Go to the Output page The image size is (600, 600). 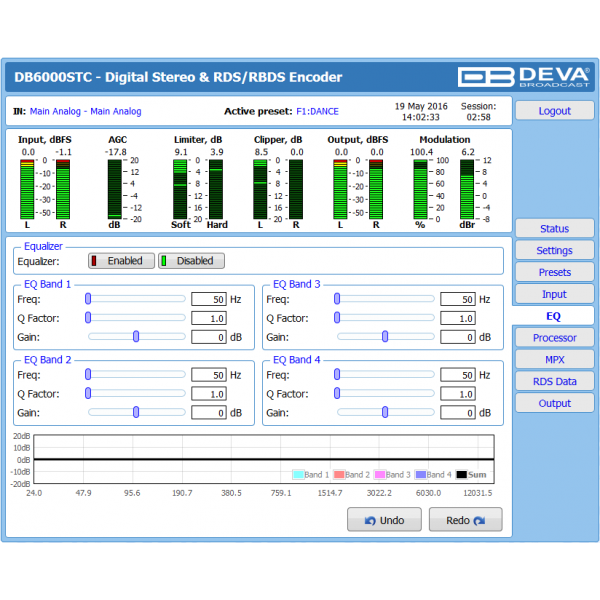tap(554, 403)
